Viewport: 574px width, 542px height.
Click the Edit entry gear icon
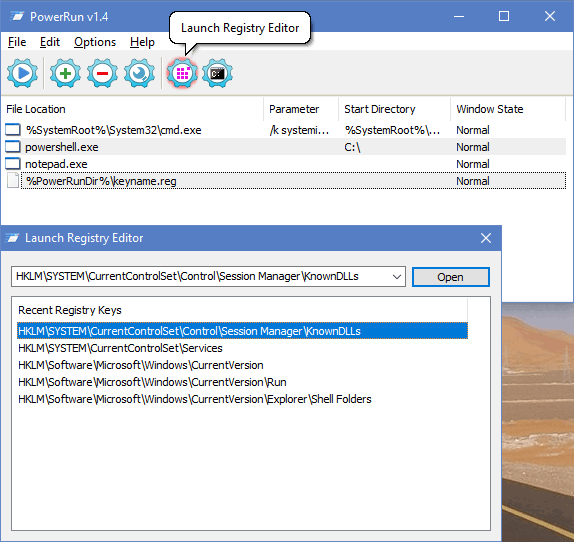click(139, 73)
